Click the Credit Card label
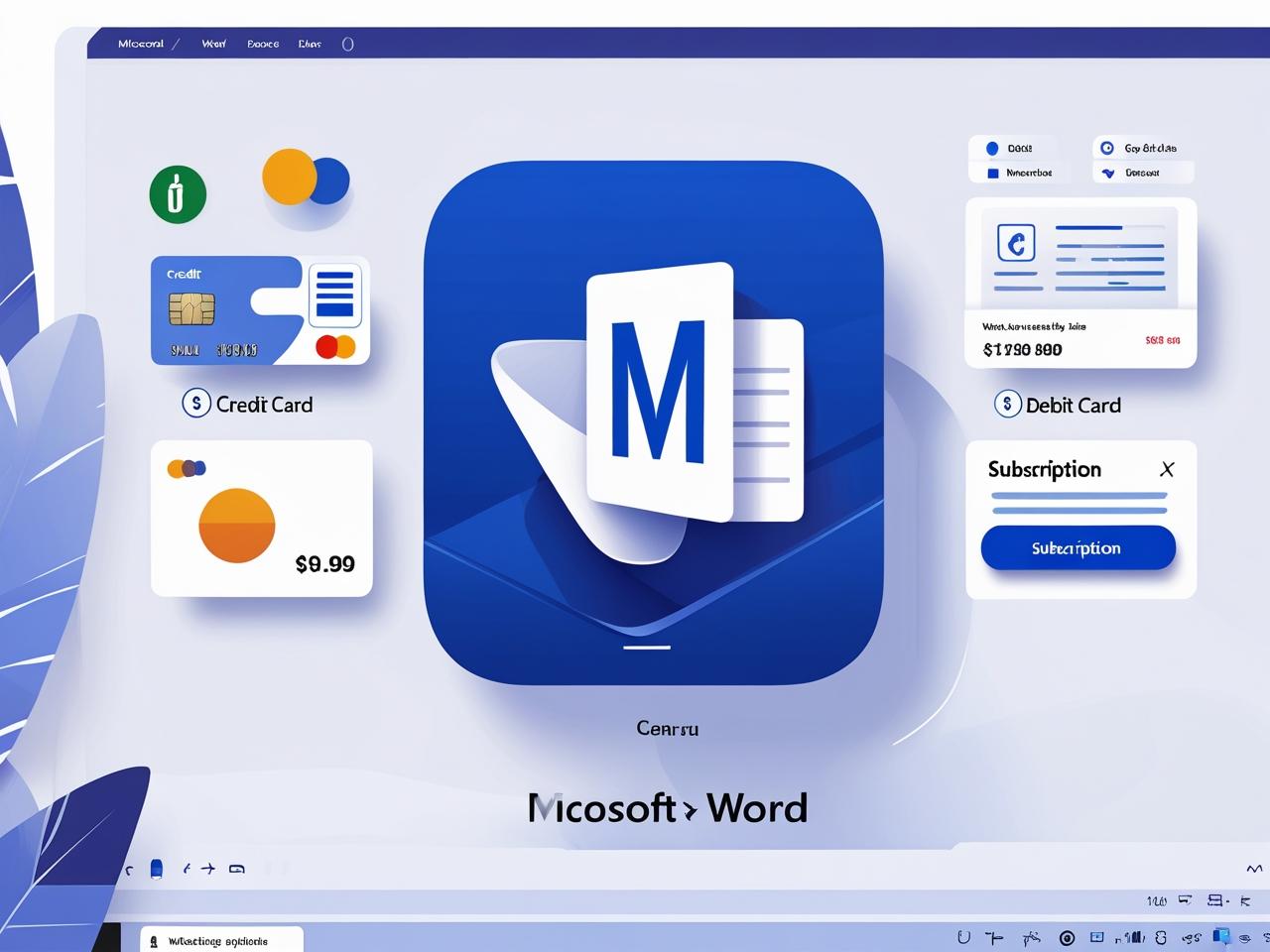The width and height of the screenshot is (1270, 952). click(x=264, y=405)
